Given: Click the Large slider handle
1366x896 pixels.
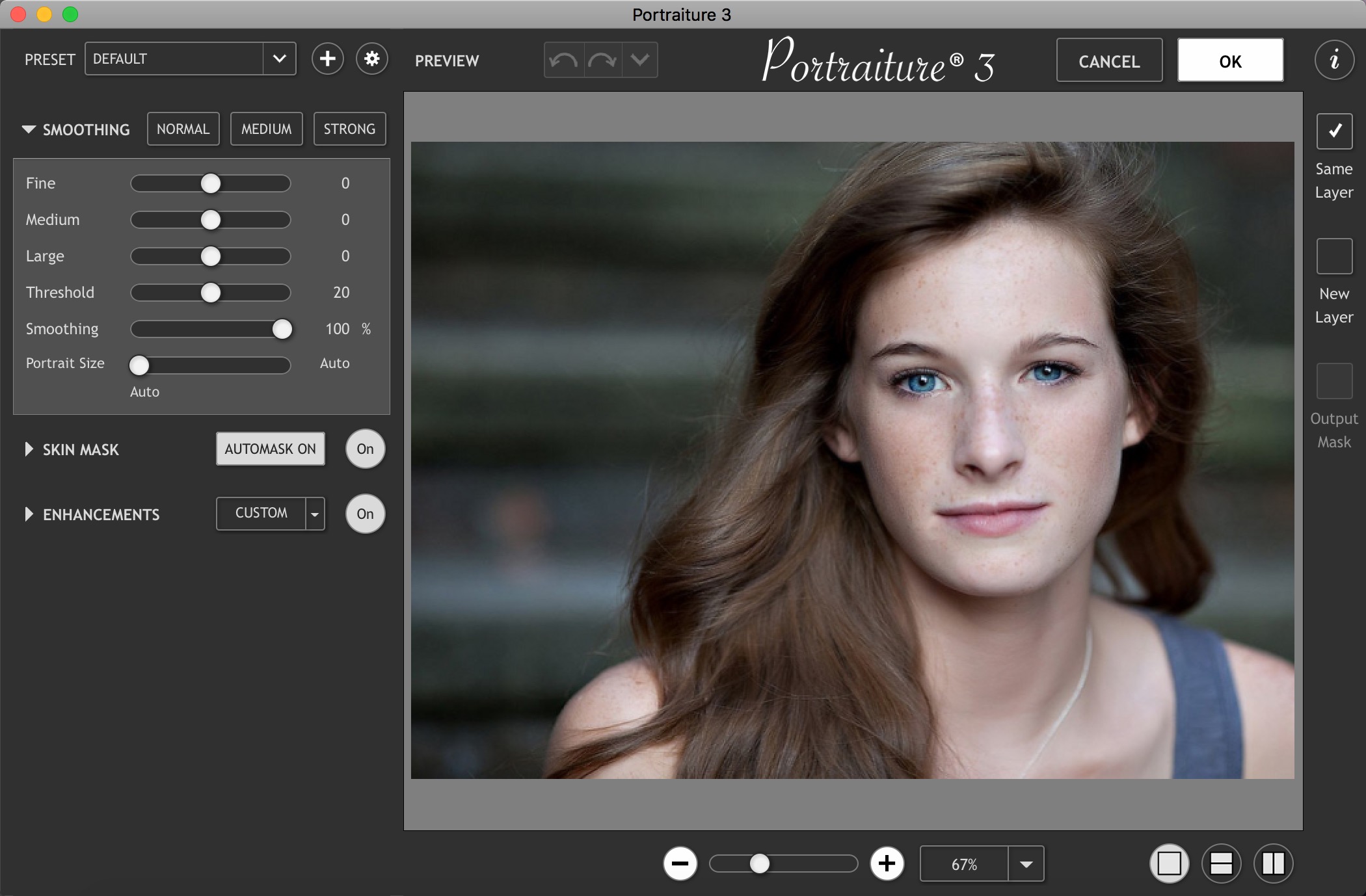Looking at the screenshot, I should pos(211,256).
